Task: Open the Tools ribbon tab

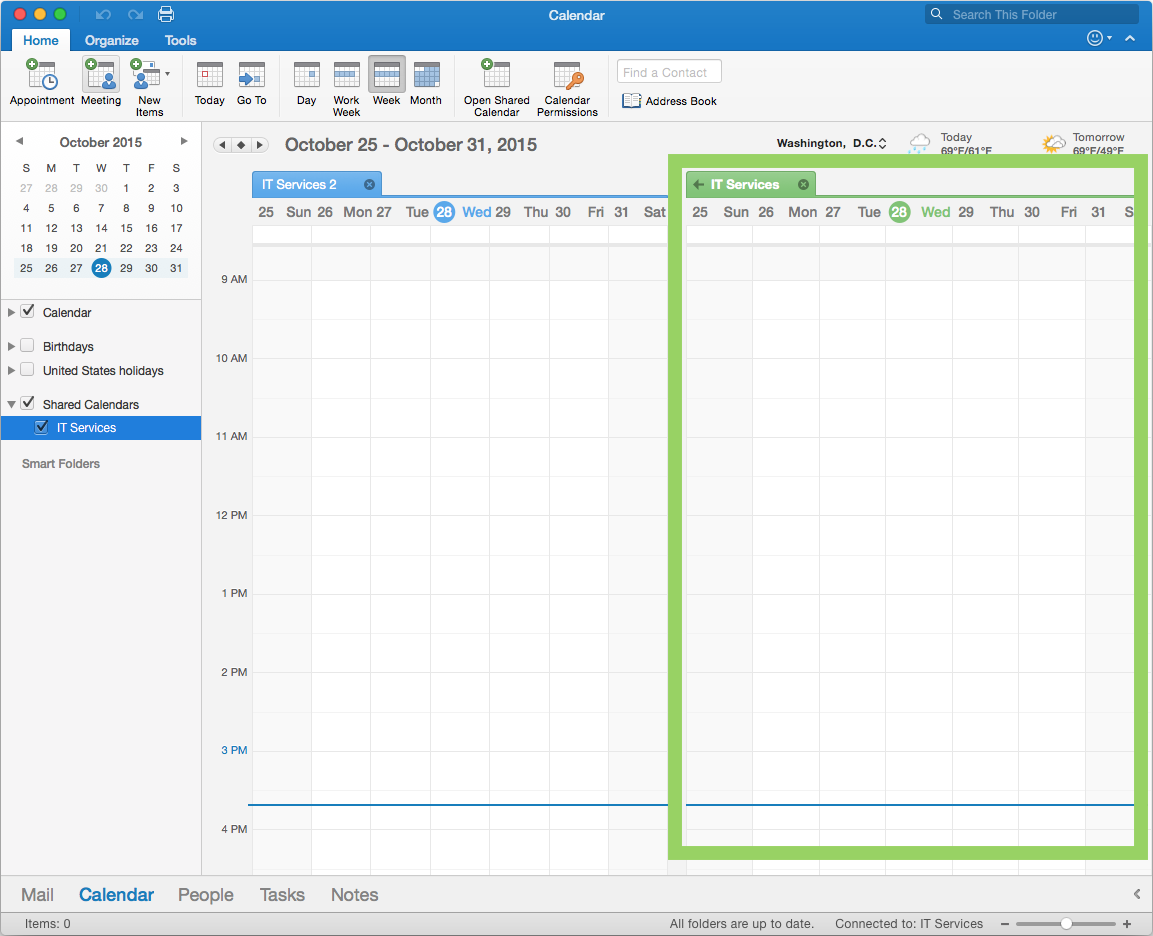Action: coord(181,40)
